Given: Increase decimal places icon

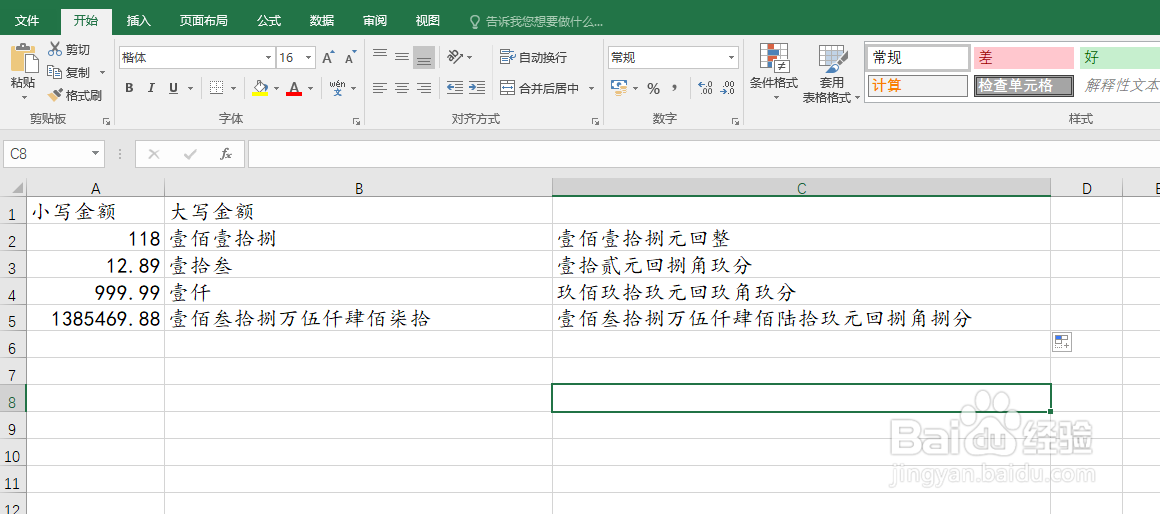Looking at the screenshot, I should [x=706, y=88].
